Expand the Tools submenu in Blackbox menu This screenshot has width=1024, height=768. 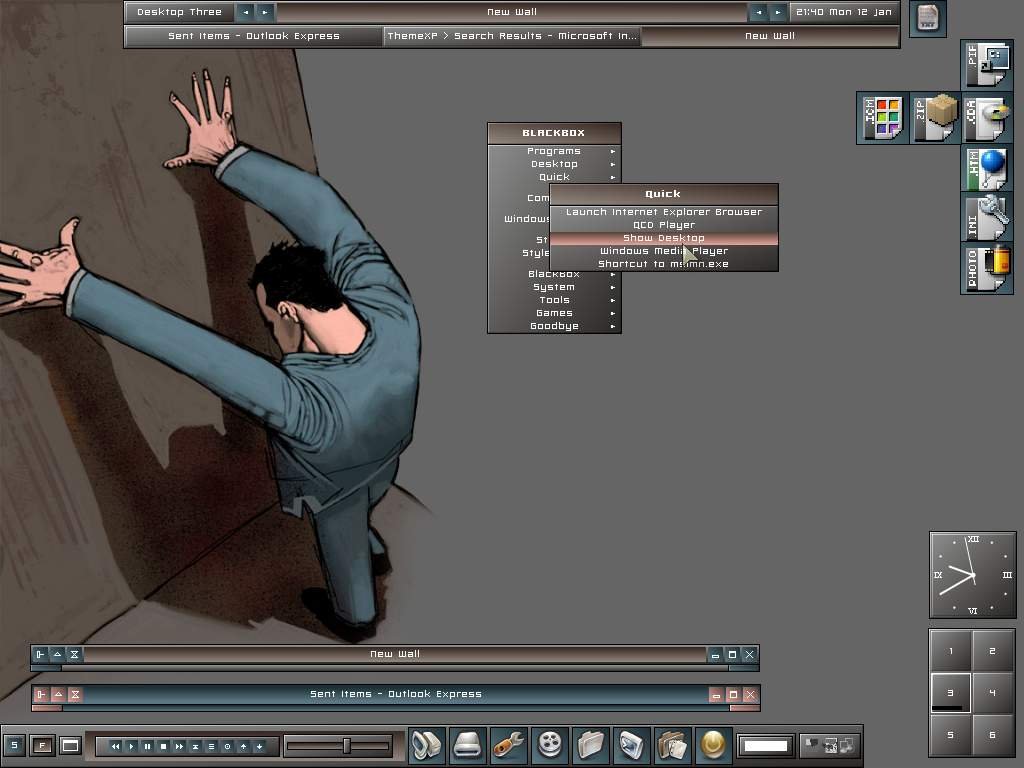554,300
